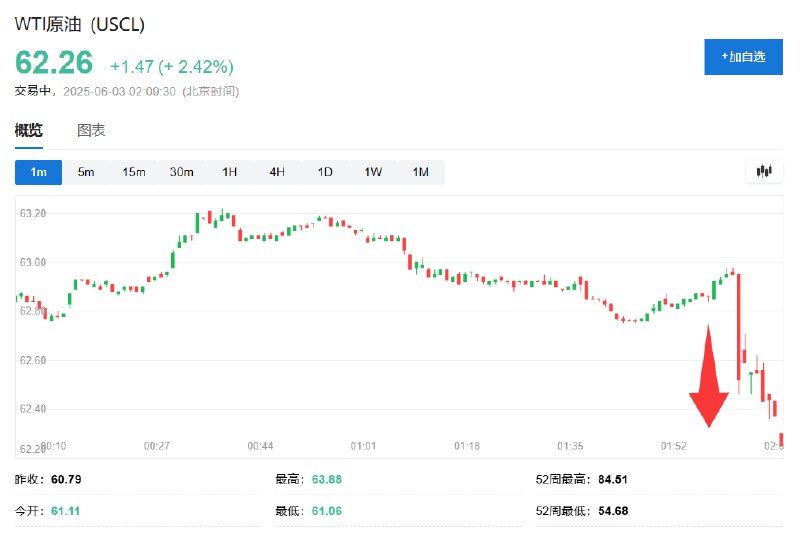Click 昨收 value 60.79

tap(66, 479)
